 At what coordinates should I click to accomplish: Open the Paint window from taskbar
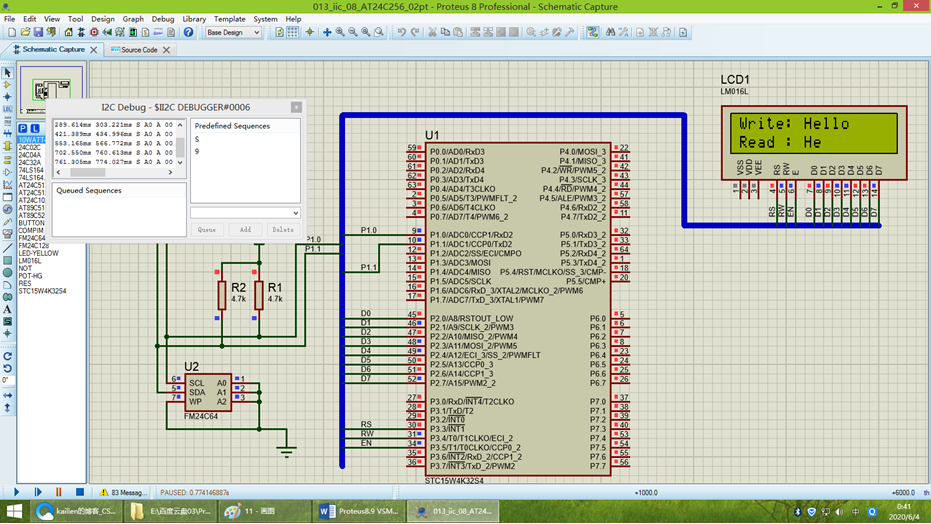[x=264, y=511]
